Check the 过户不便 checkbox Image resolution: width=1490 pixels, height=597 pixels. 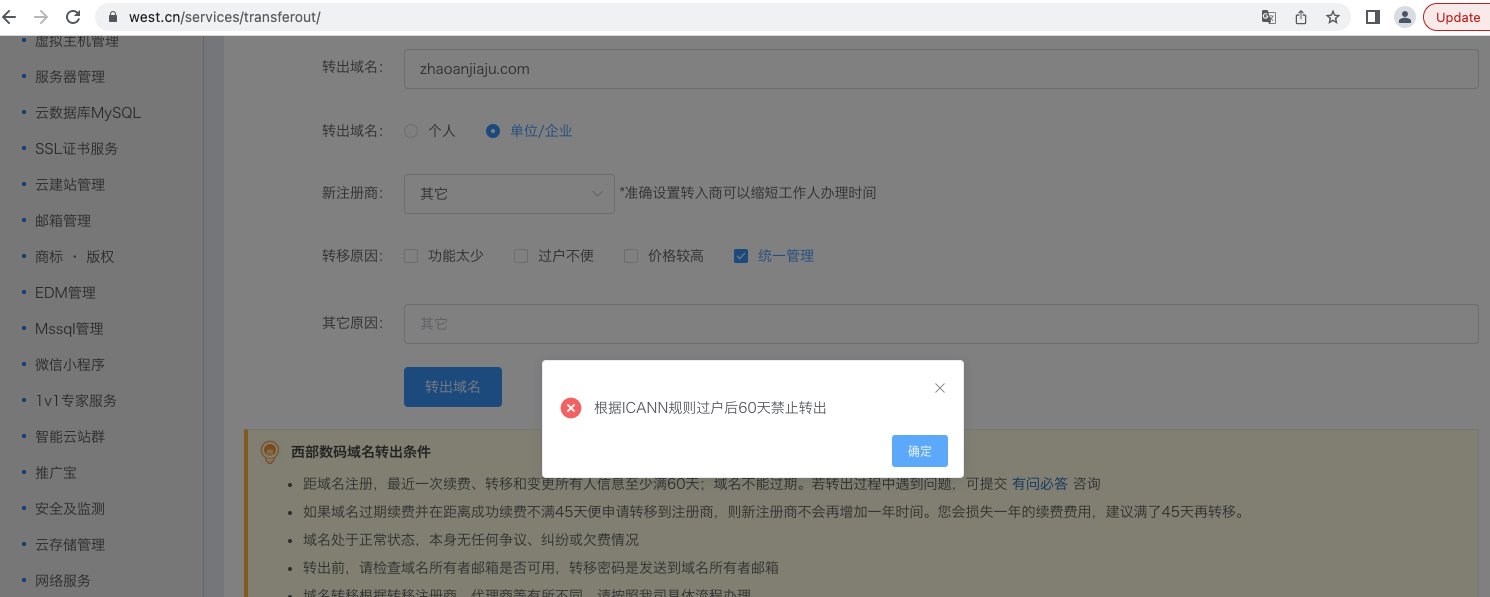click(x=521, y=256)
